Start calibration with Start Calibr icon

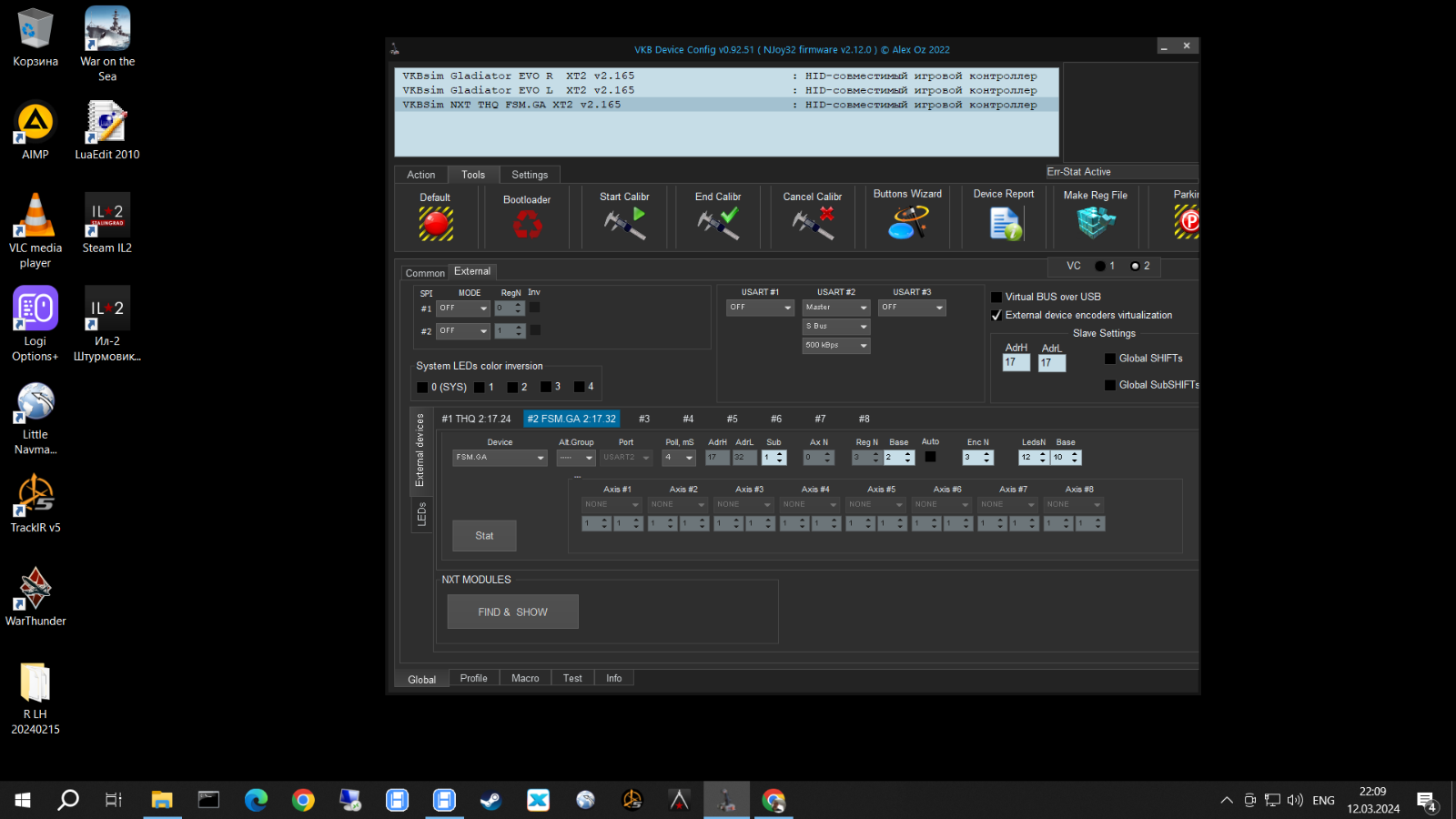click(625, 223)
